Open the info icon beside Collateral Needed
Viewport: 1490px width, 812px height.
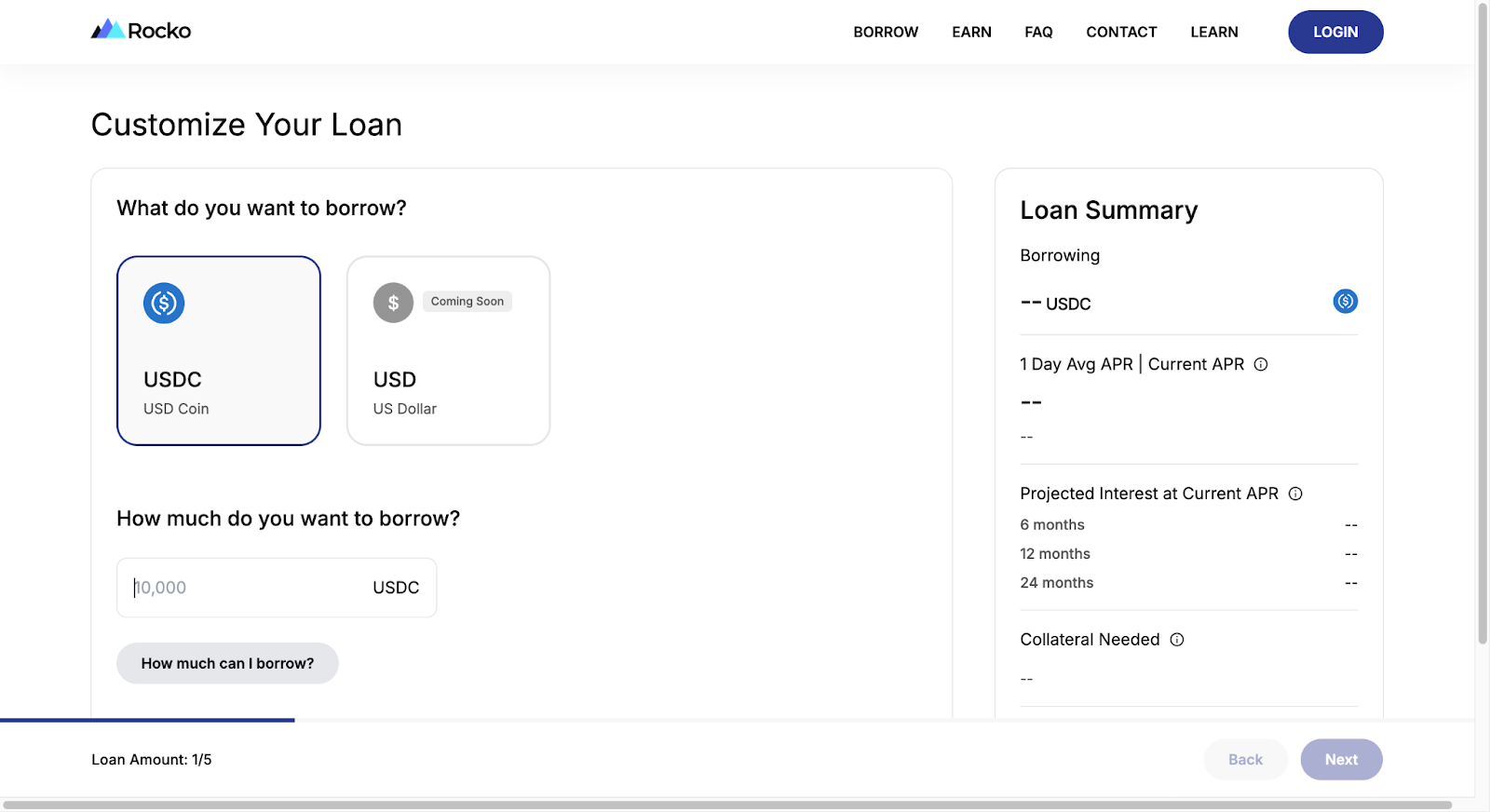[1177, 640]
